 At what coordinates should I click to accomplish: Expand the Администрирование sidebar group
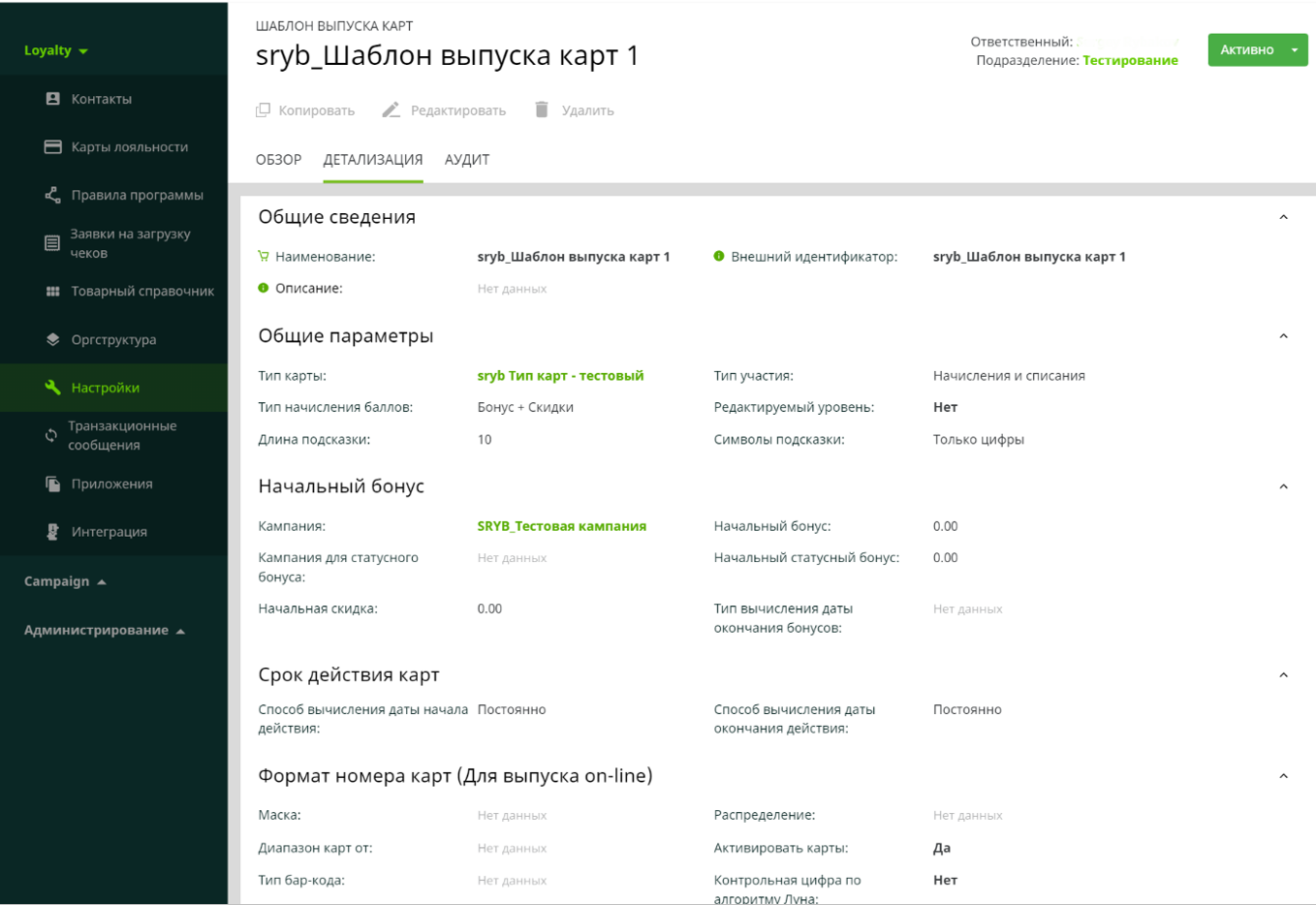click(x=104, y=630)
